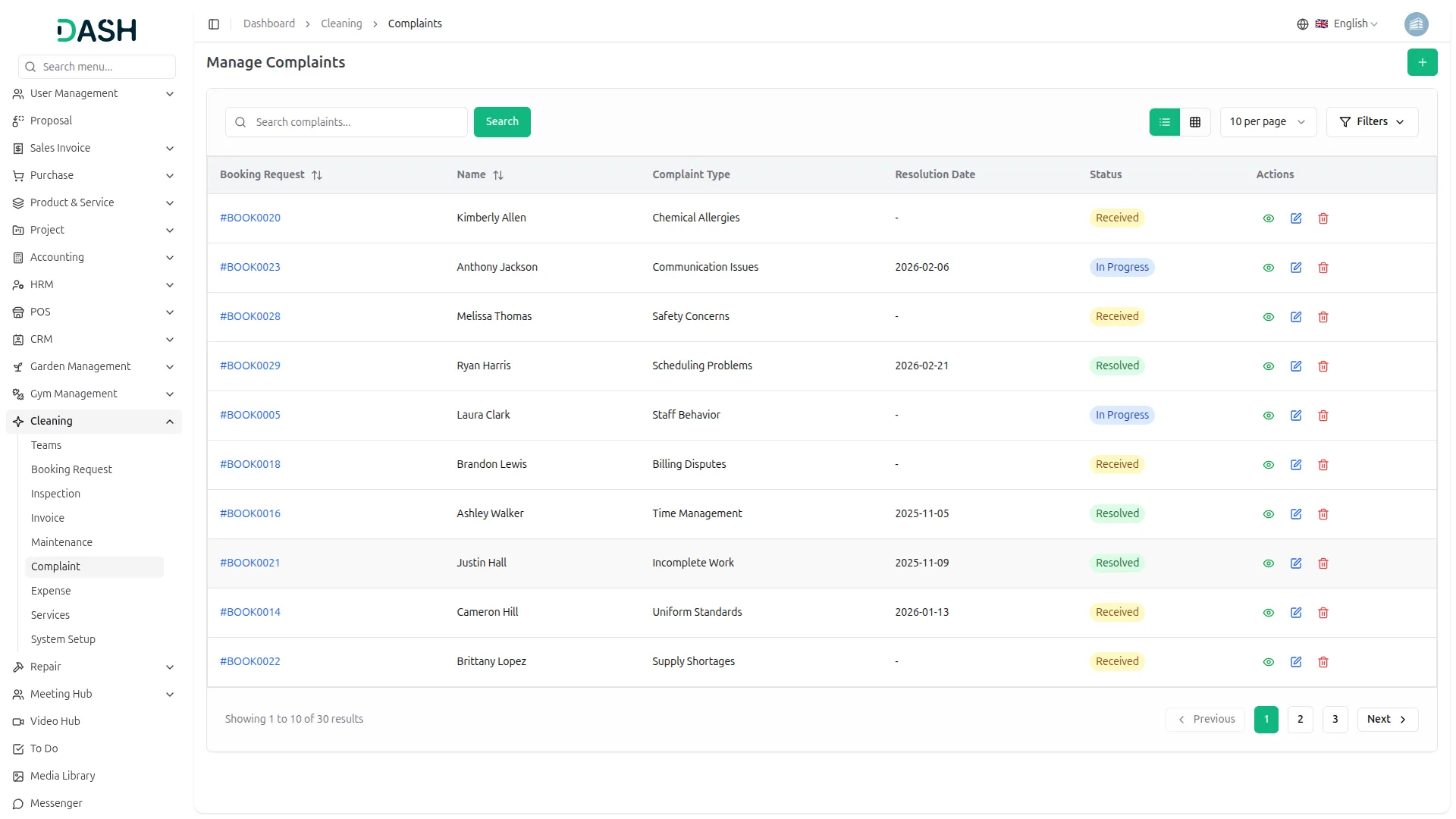Open Booking Request in Cleaning submenu
This screenshot has height=819, width=1456.
click(x=71, y=469)
